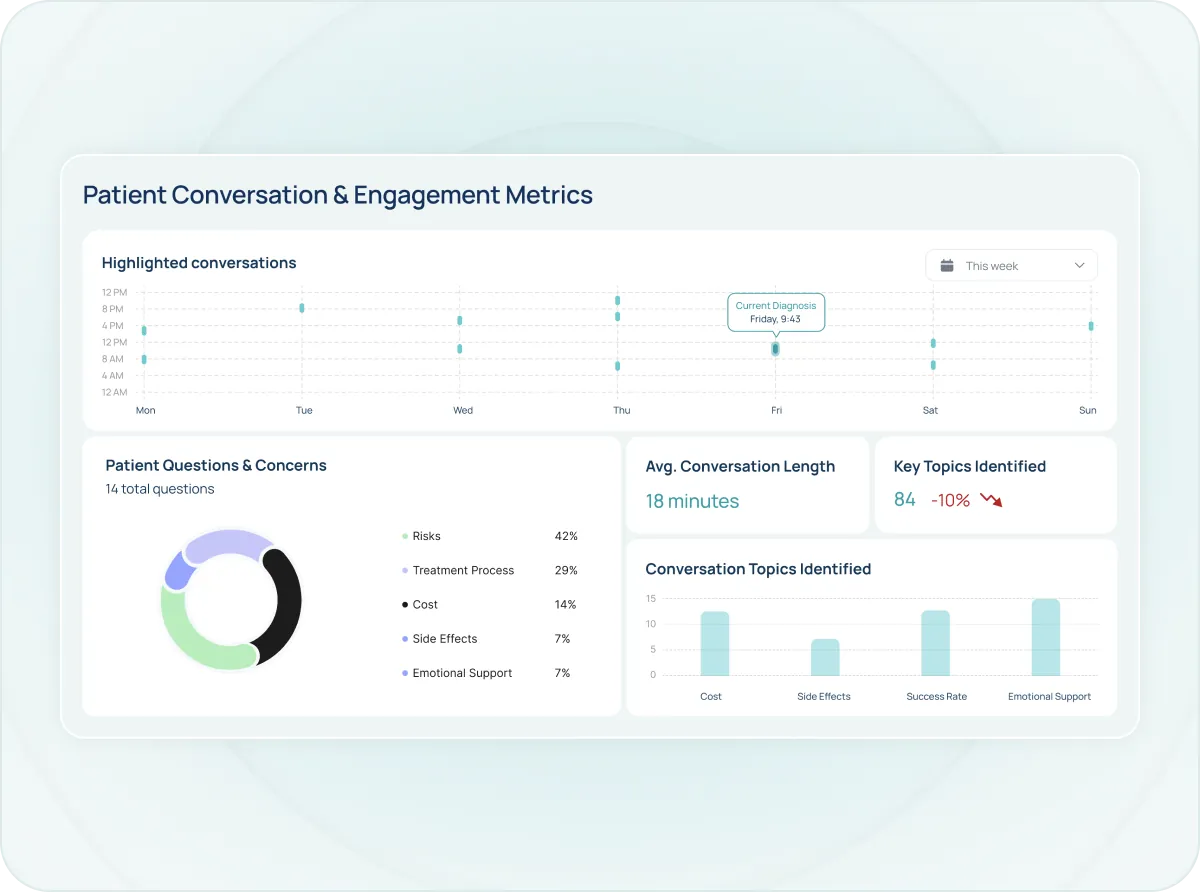Screen dimensions: 1200x892
Task: Select Thursday's middle marker near 6 PM
Action: click(618, 316)
